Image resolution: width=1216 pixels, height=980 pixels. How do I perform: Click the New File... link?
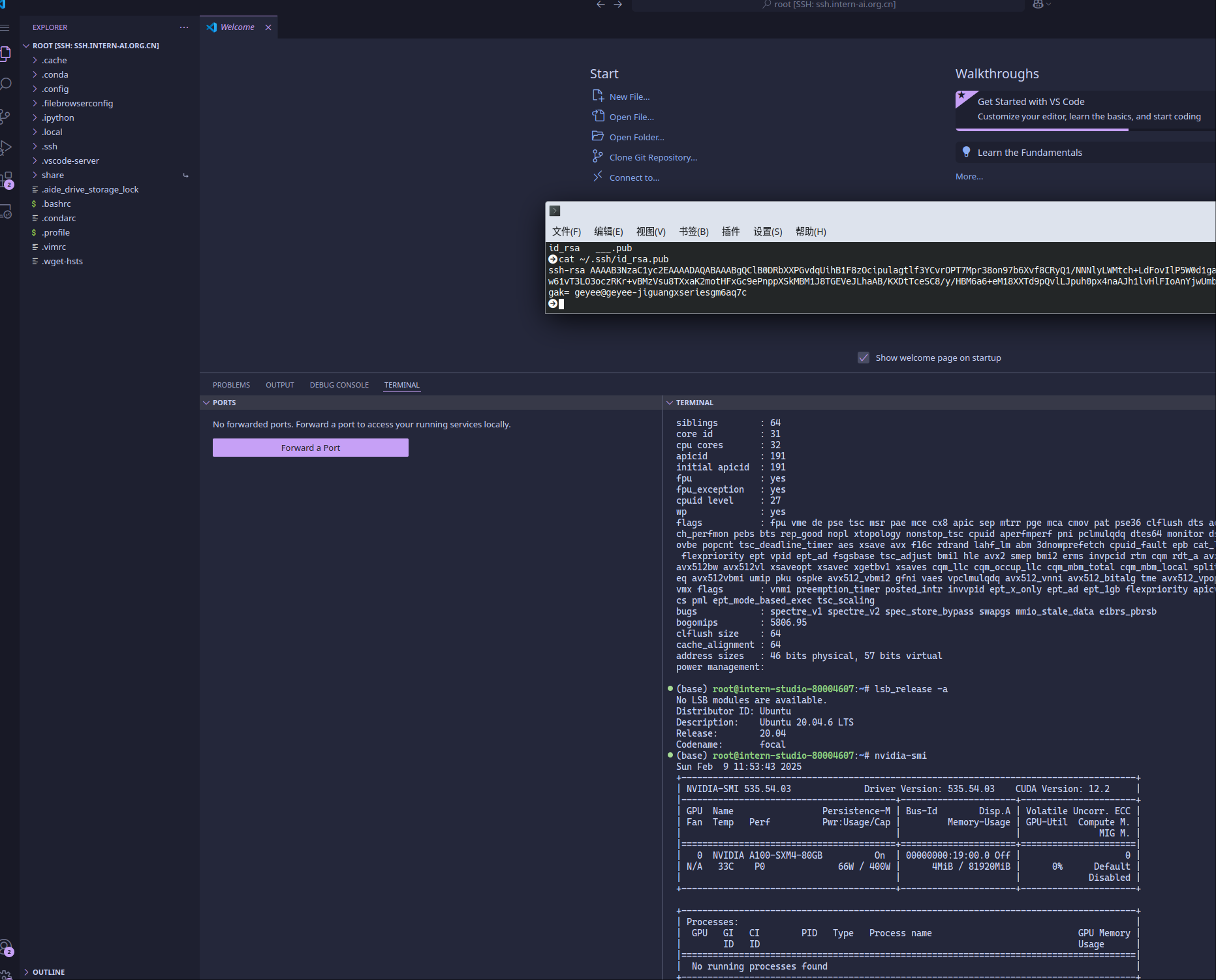pyautogui.click(x=629, y=97)
